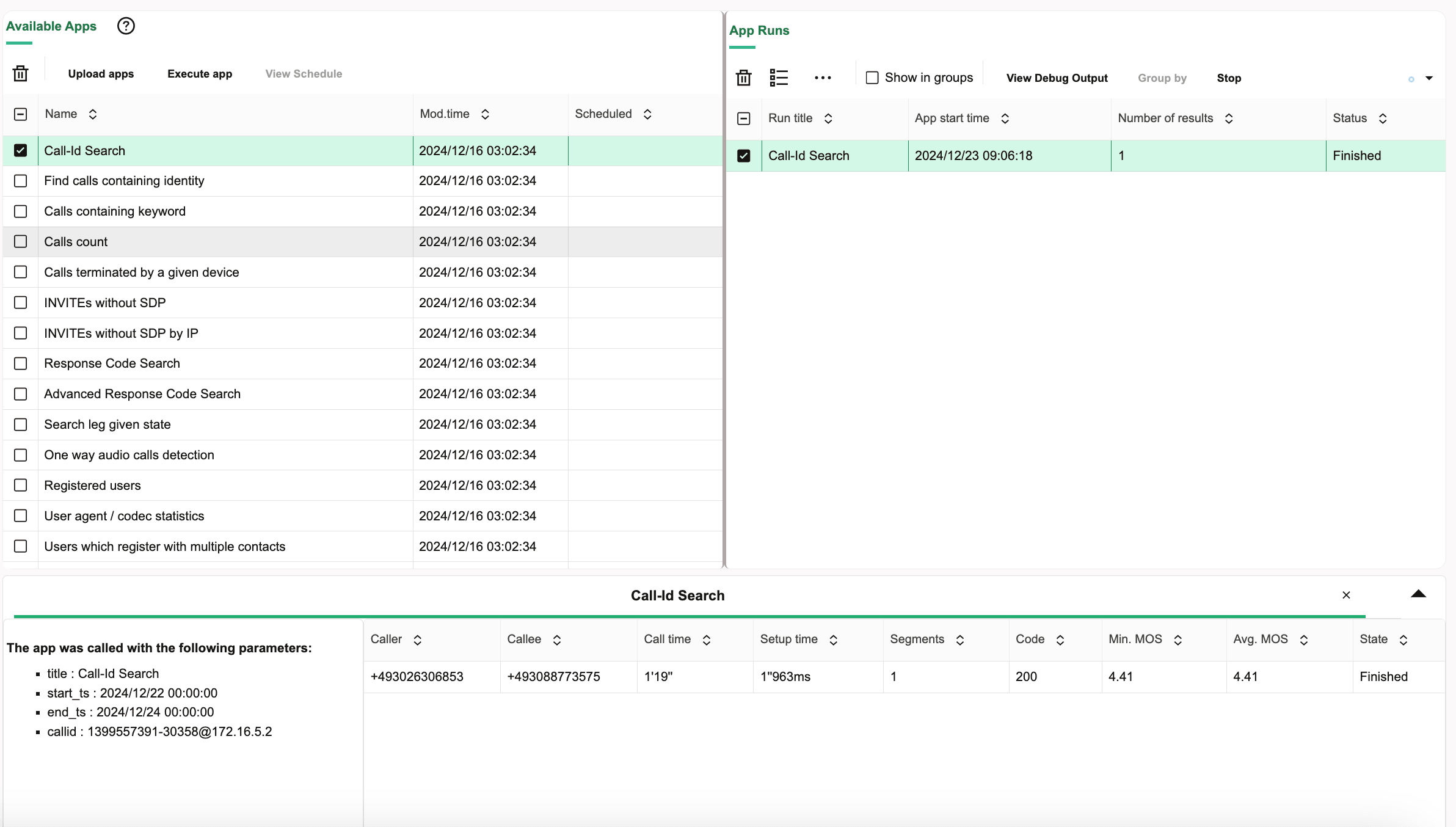Switch to the Available Apps tab
1456x827 pixels.
pos(51,26)
